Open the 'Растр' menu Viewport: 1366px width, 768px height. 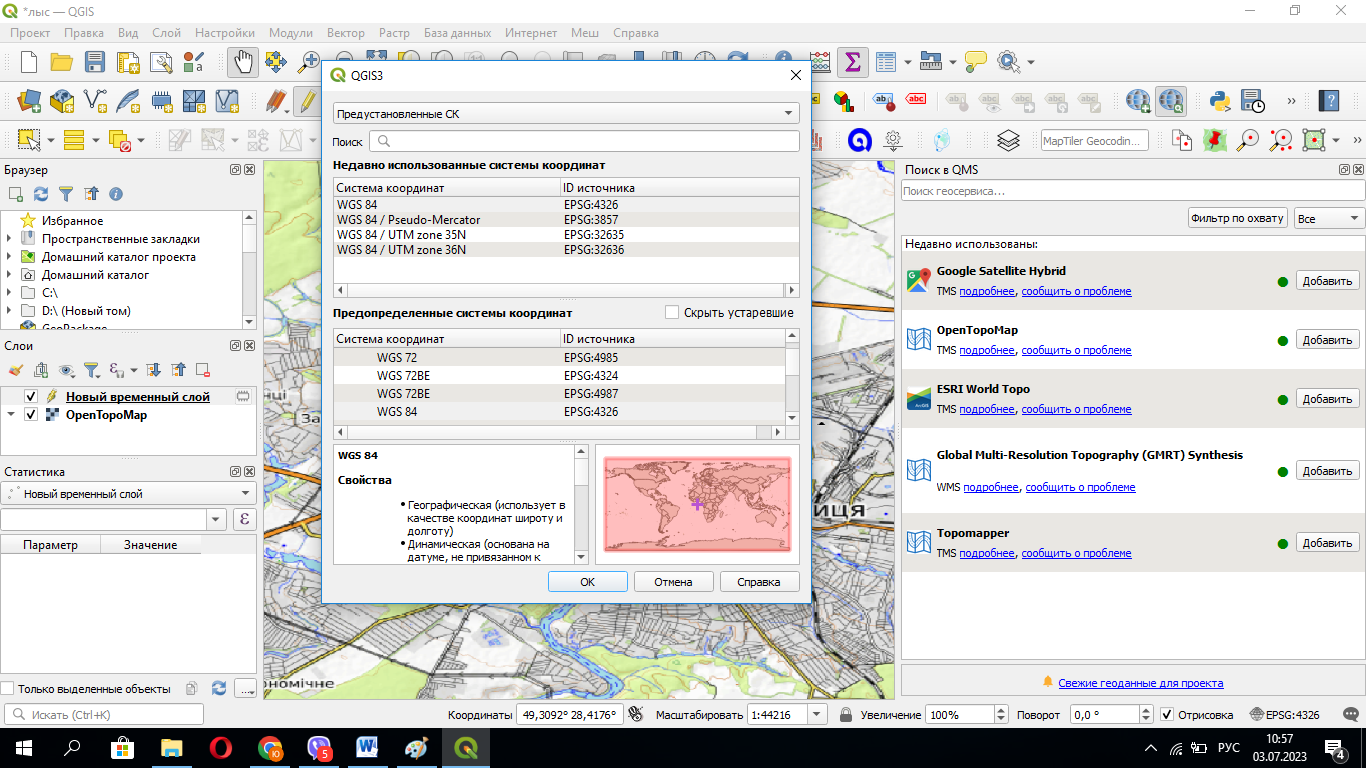click(395, 33)
